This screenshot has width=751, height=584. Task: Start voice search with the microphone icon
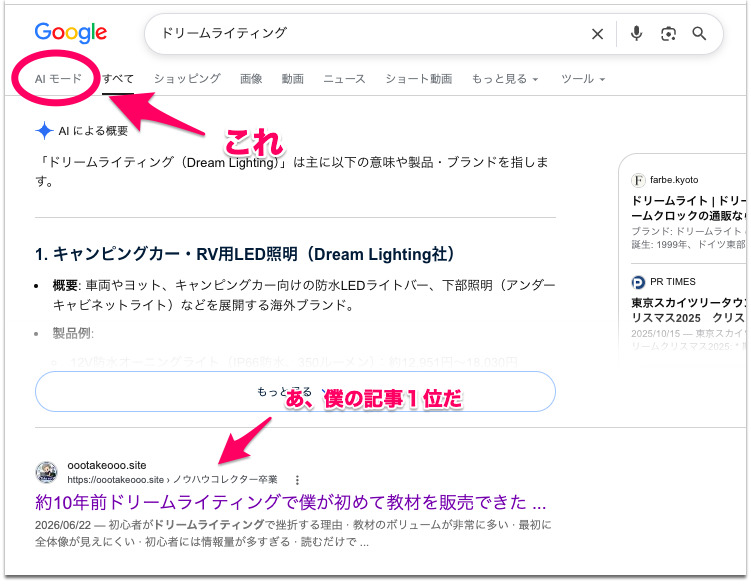(637, 34)
